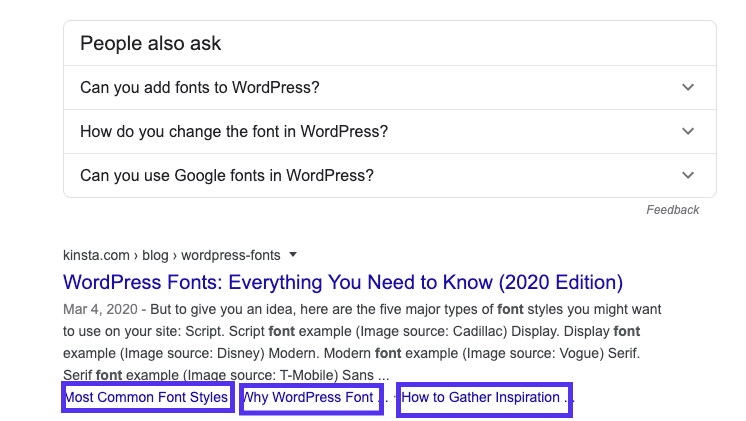Follow the "Most Common Font Styles" sitelink
Screen dimensions: 746x421
click(x=146, y=398)
